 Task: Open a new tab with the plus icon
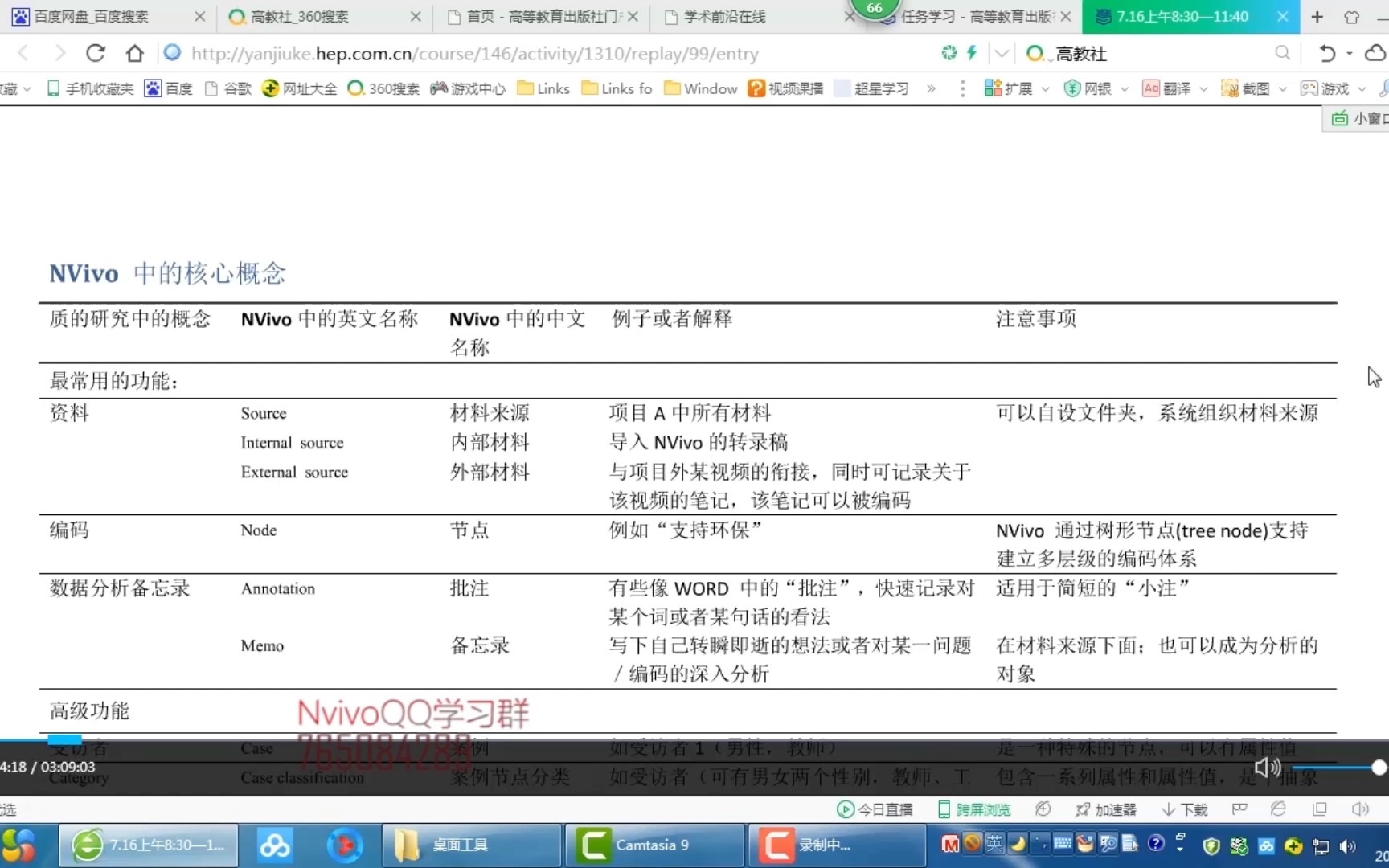pyautogui.click(x=1317, y=17)
